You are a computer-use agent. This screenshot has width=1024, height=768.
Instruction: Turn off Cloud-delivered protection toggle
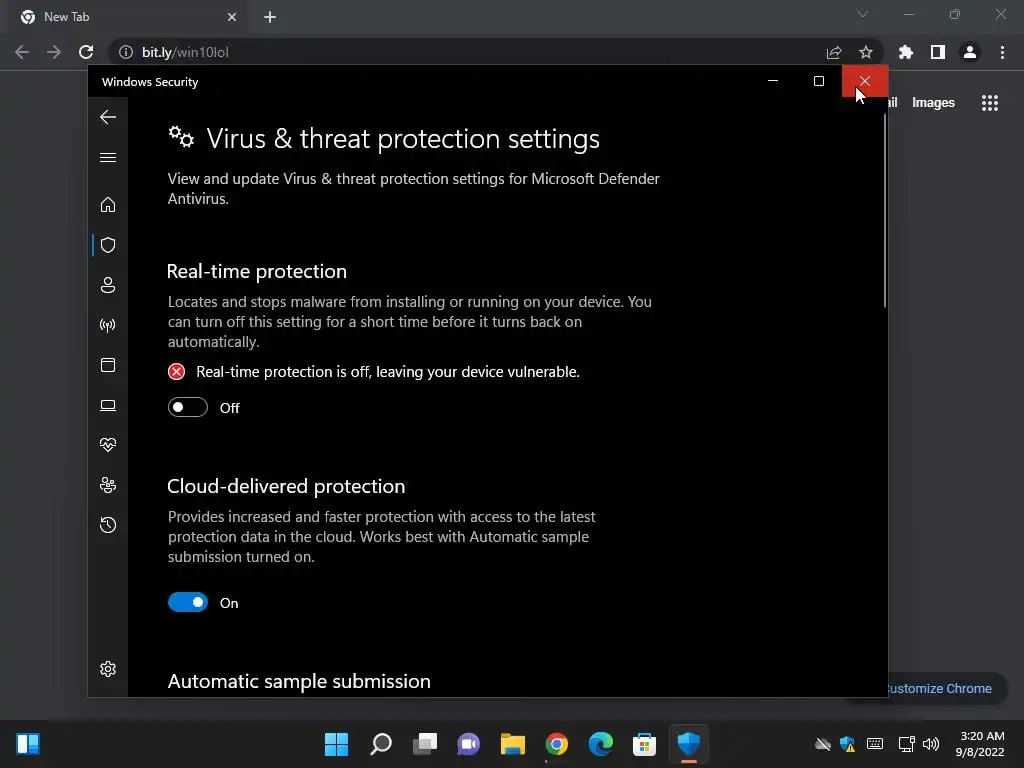[x=188, y=602]
